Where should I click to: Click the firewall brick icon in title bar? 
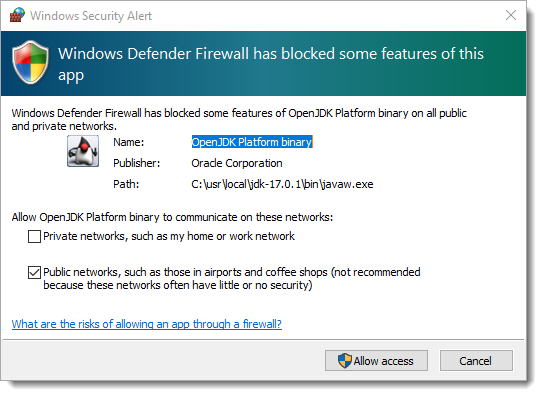tap(17, 15)
